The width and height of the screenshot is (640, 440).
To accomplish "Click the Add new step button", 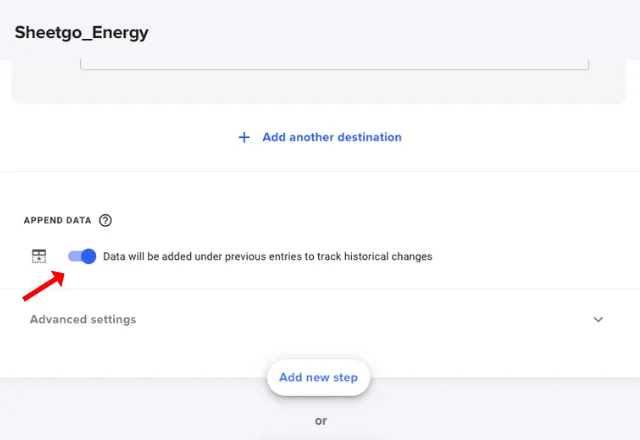I will pyautogui.click(x=318, y=378).
